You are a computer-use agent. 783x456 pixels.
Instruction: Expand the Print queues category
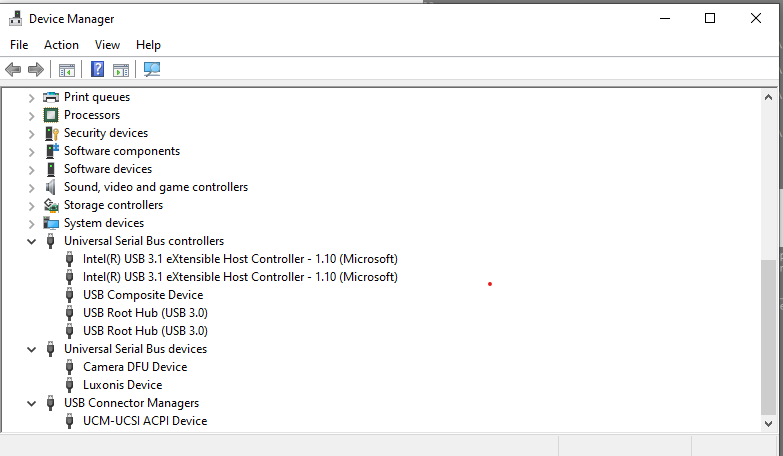[x=31, y=97]
